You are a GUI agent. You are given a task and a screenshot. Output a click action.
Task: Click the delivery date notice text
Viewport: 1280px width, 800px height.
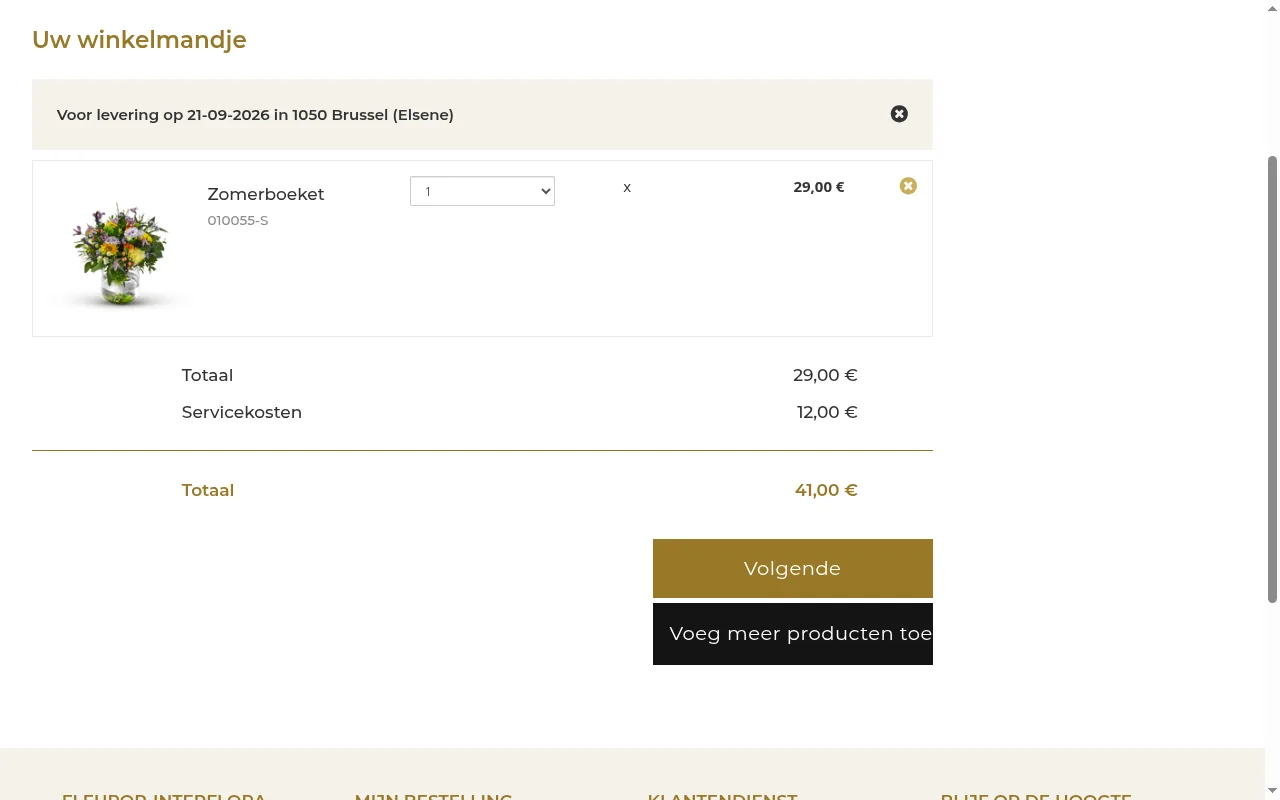click(x=255, y=115)
